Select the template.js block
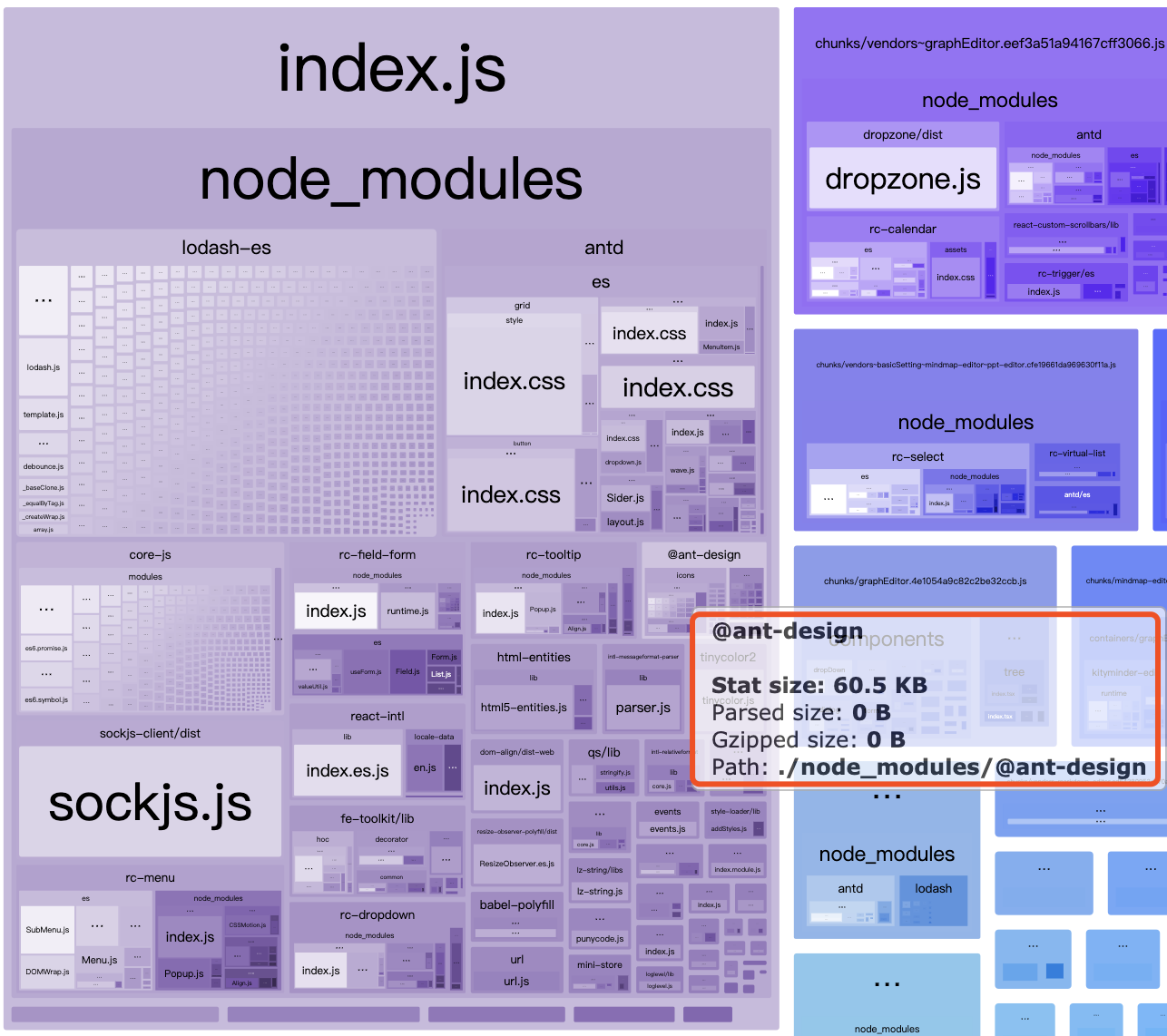 point(44,415)
